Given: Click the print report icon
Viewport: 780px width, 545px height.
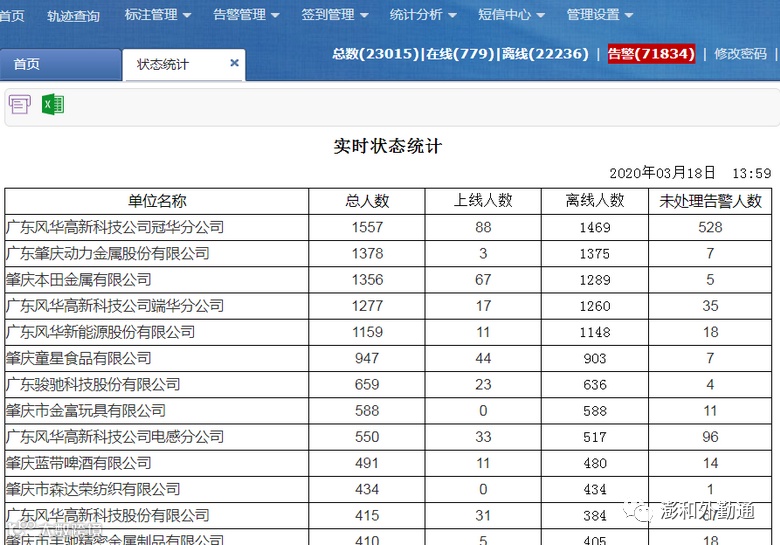Looking at the screenshot, I should 19,104.
